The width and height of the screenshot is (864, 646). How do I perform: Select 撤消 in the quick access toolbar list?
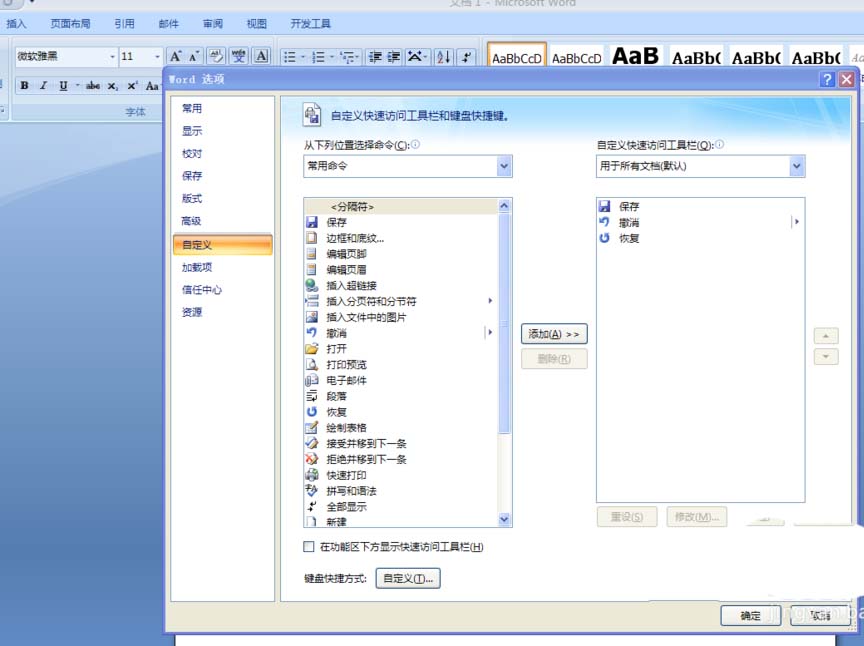[700, 222]
